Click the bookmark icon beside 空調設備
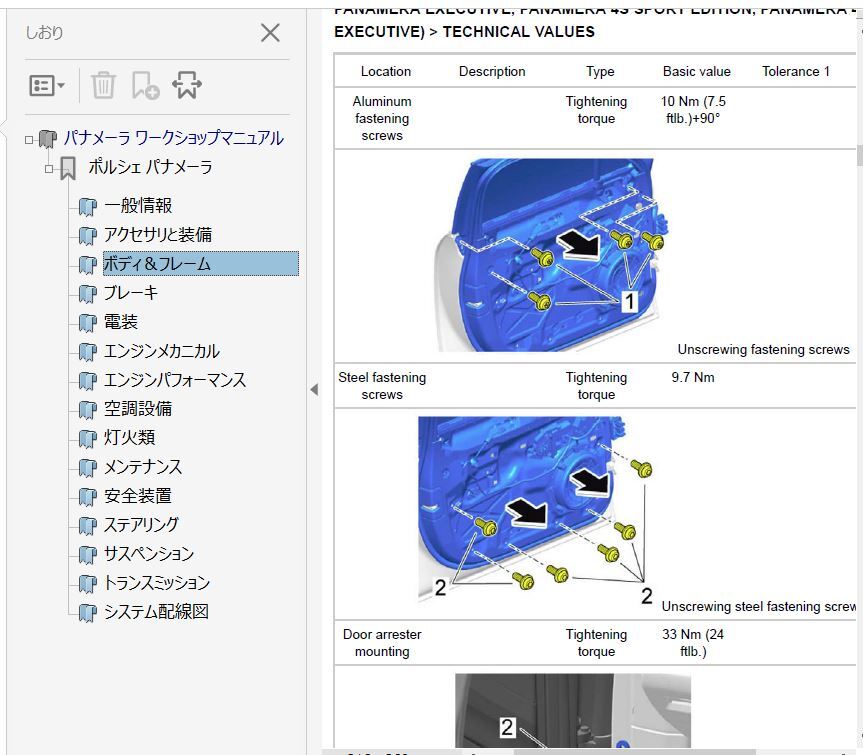 coord(88,410)
